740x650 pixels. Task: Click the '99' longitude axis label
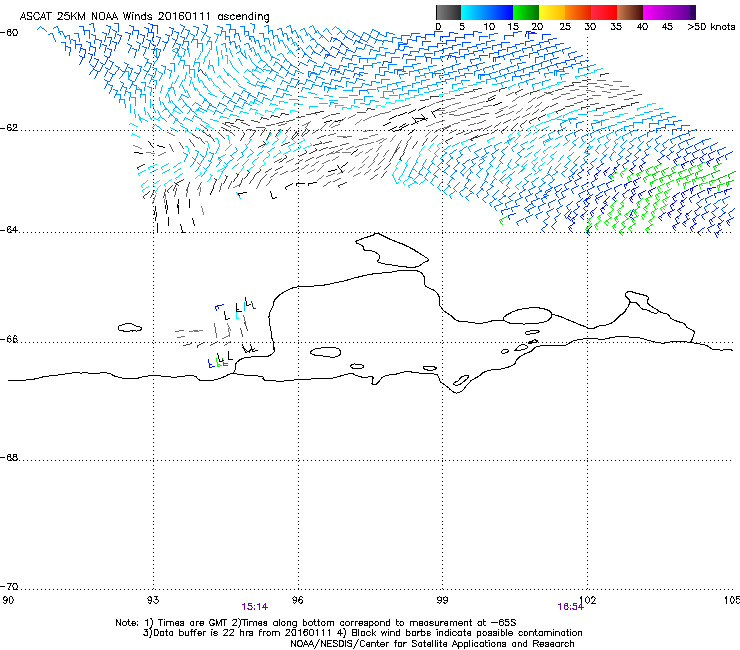(442, 600)
